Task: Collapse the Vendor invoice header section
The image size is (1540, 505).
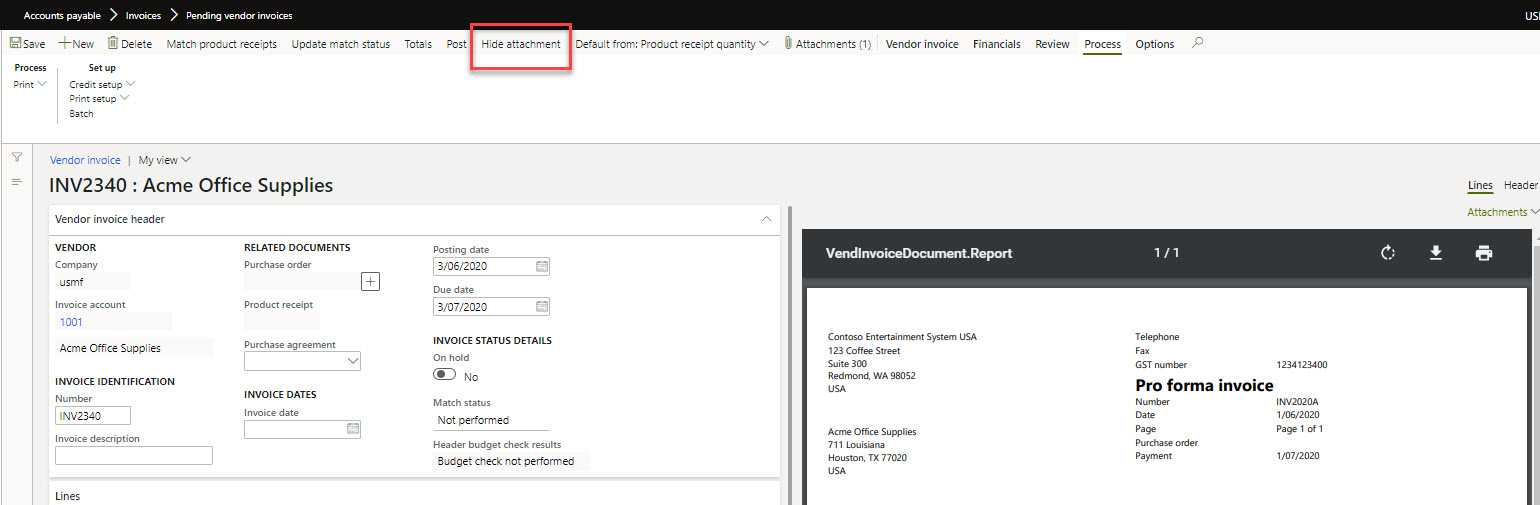Action: [766, 219]
